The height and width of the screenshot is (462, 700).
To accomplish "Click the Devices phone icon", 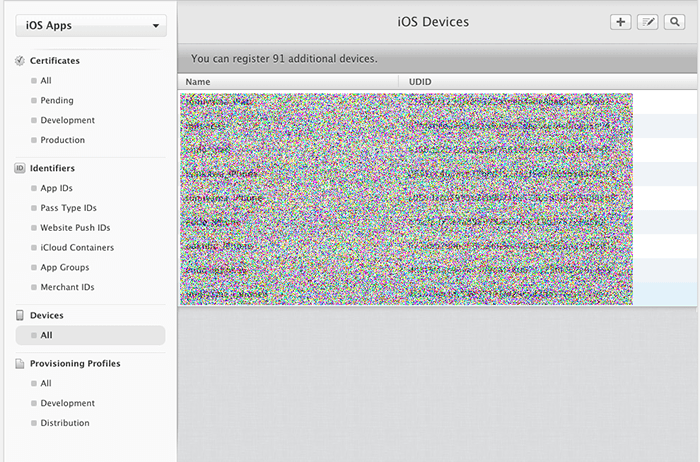I will [x=20, y=316].
